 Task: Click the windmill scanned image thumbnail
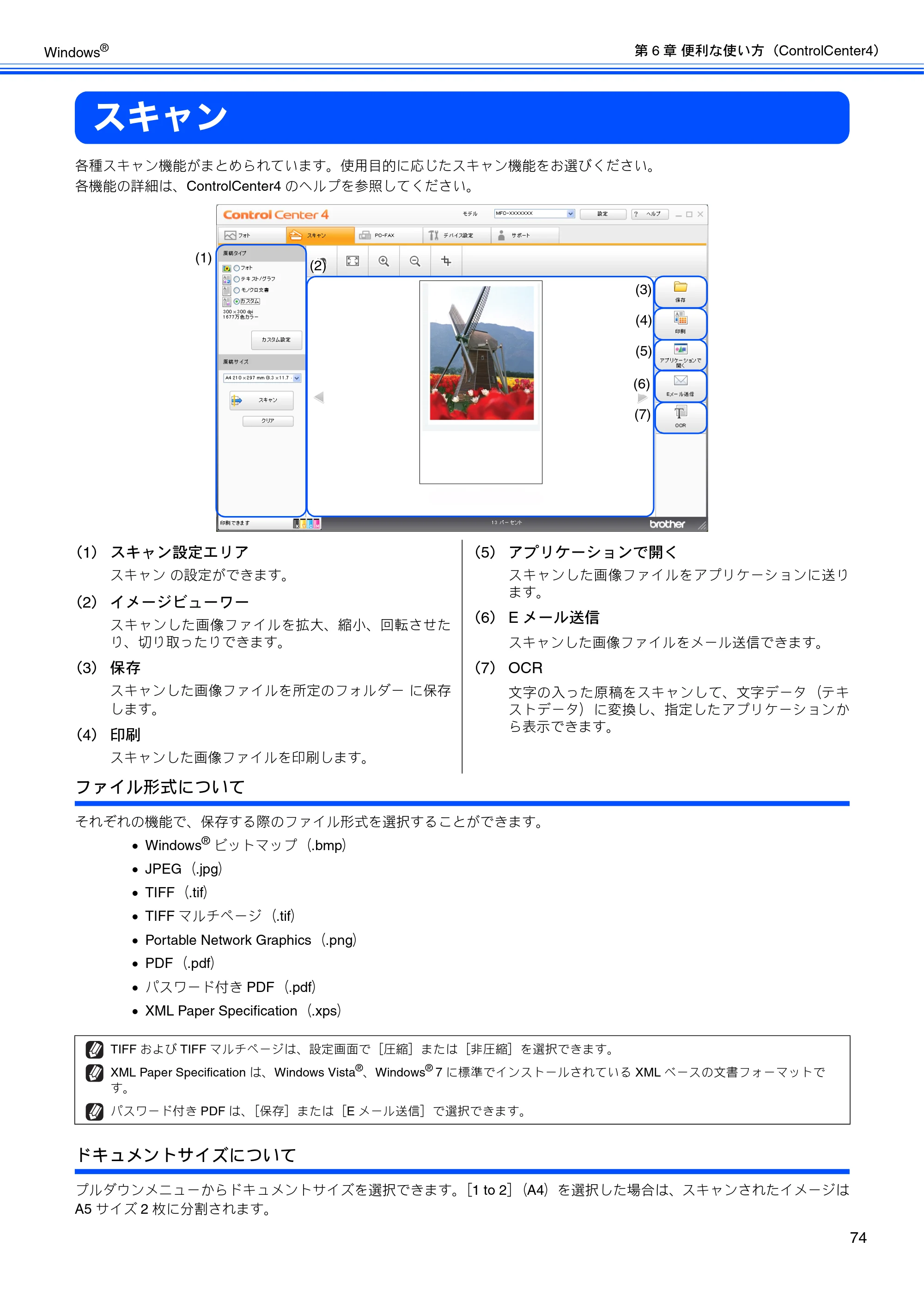tap(482, 354)
